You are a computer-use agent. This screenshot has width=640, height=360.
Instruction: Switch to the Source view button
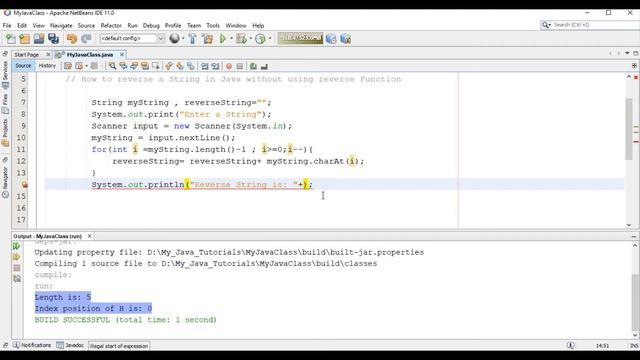point(23,66)
